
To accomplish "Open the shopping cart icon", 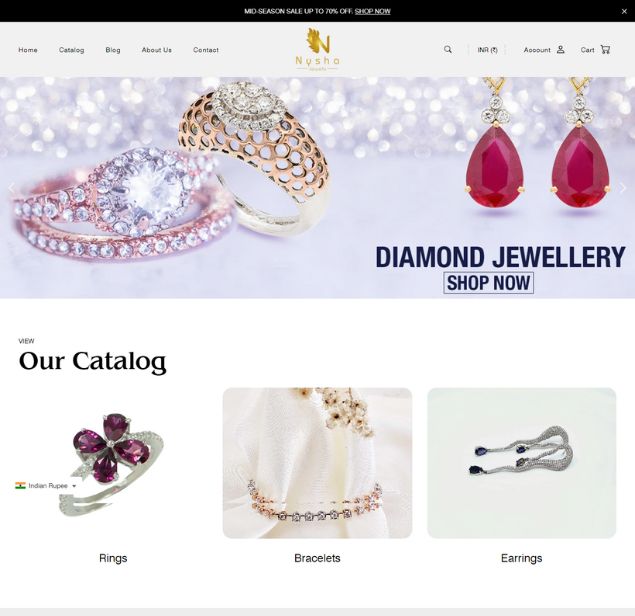I will pyautogui.click(x=605, y=49).
